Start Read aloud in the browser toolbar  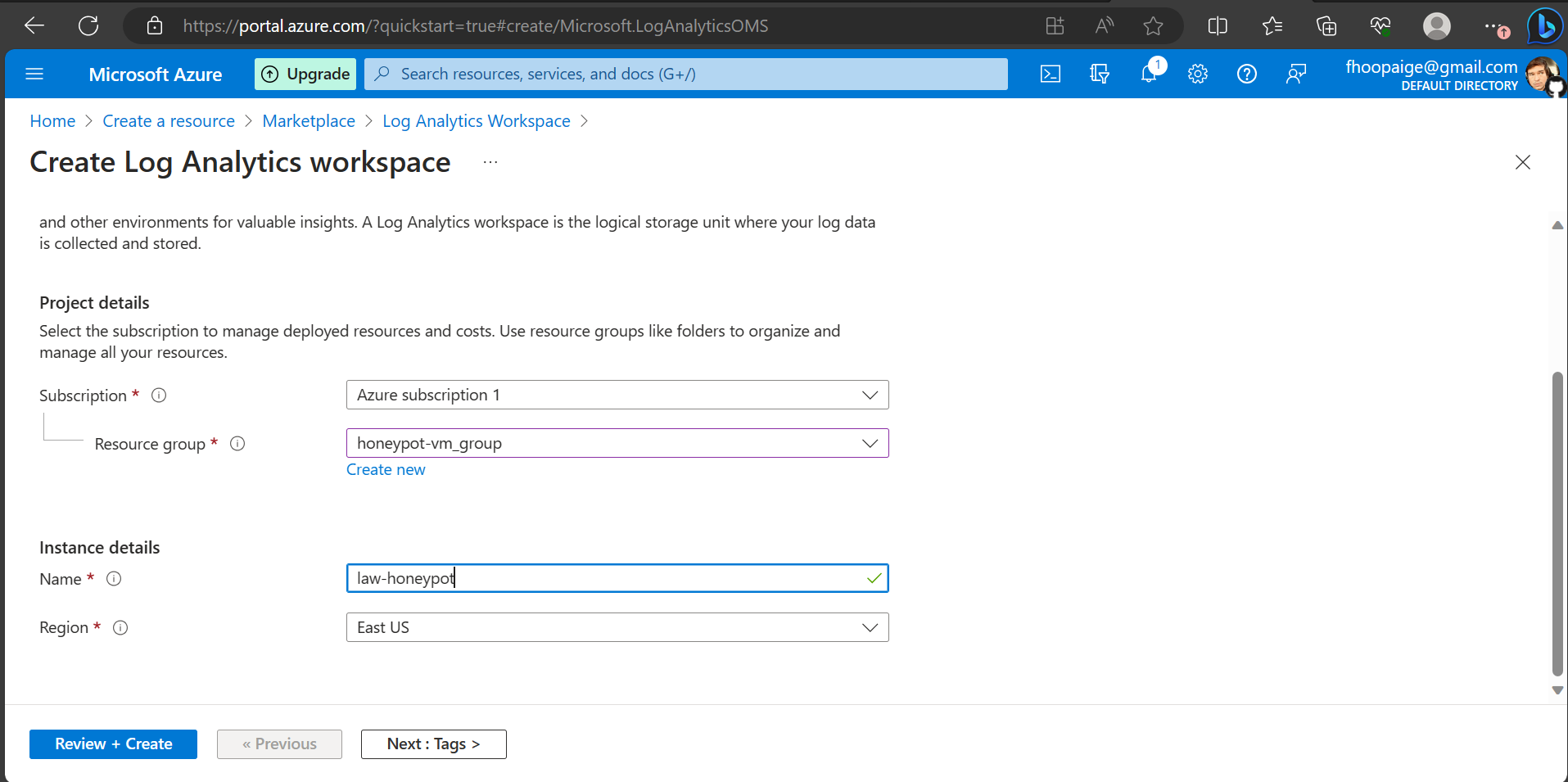click(x=1104, y=25)
